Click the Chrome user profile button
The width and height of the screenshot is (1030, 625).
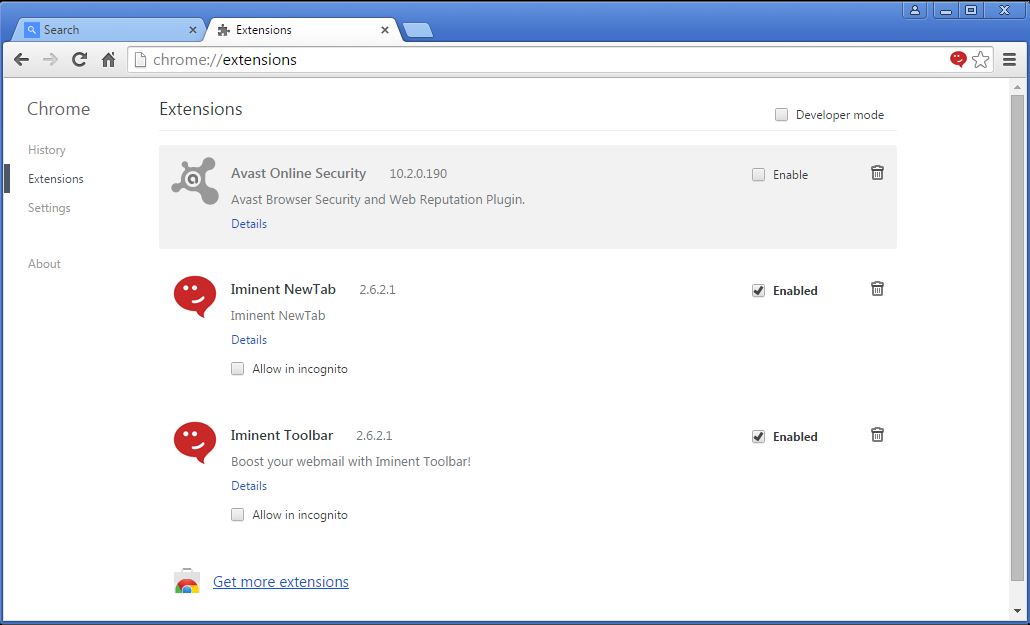point(914,10)
